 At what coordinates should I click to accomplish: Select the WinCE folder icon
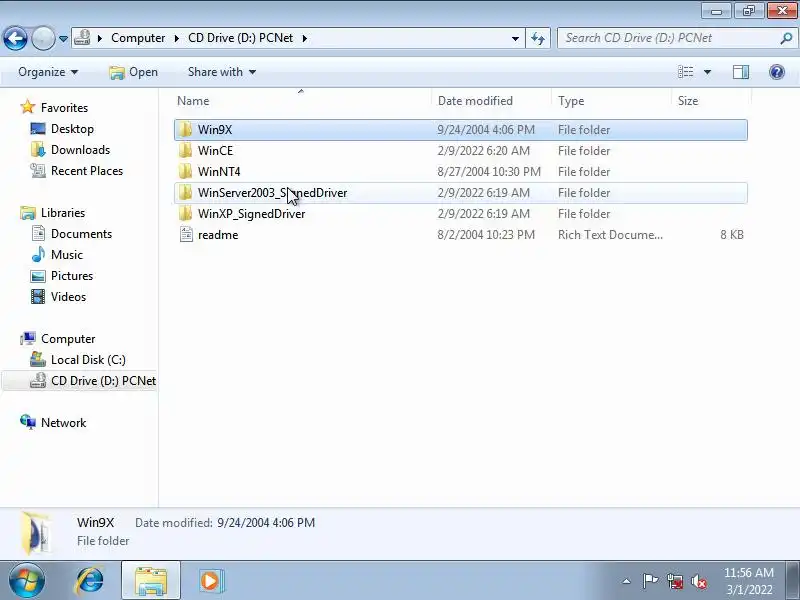(186, 151)
